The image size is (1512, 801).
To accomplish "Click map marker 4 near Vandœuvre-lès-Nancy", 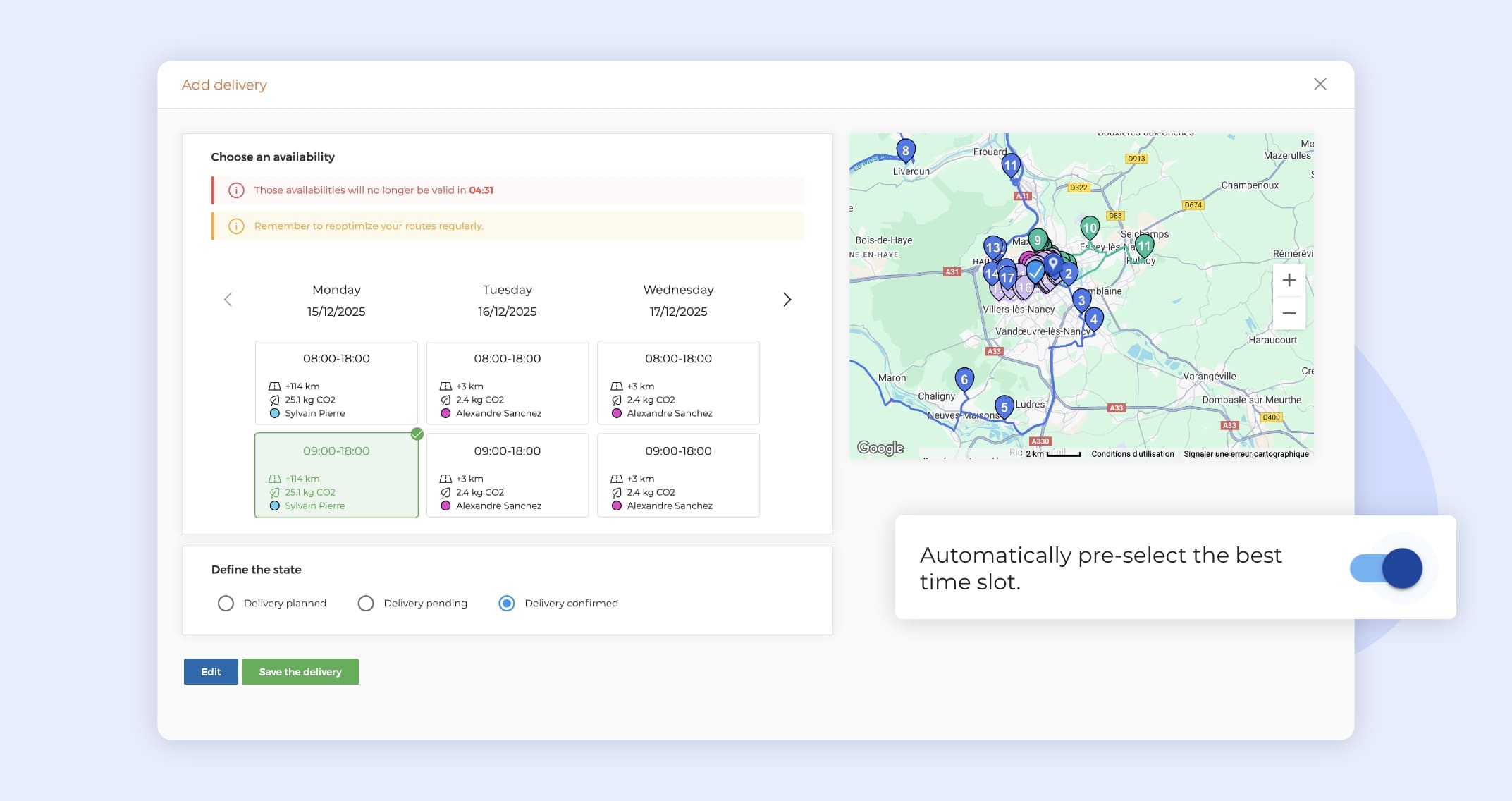I will click(x=1093, y=319).
